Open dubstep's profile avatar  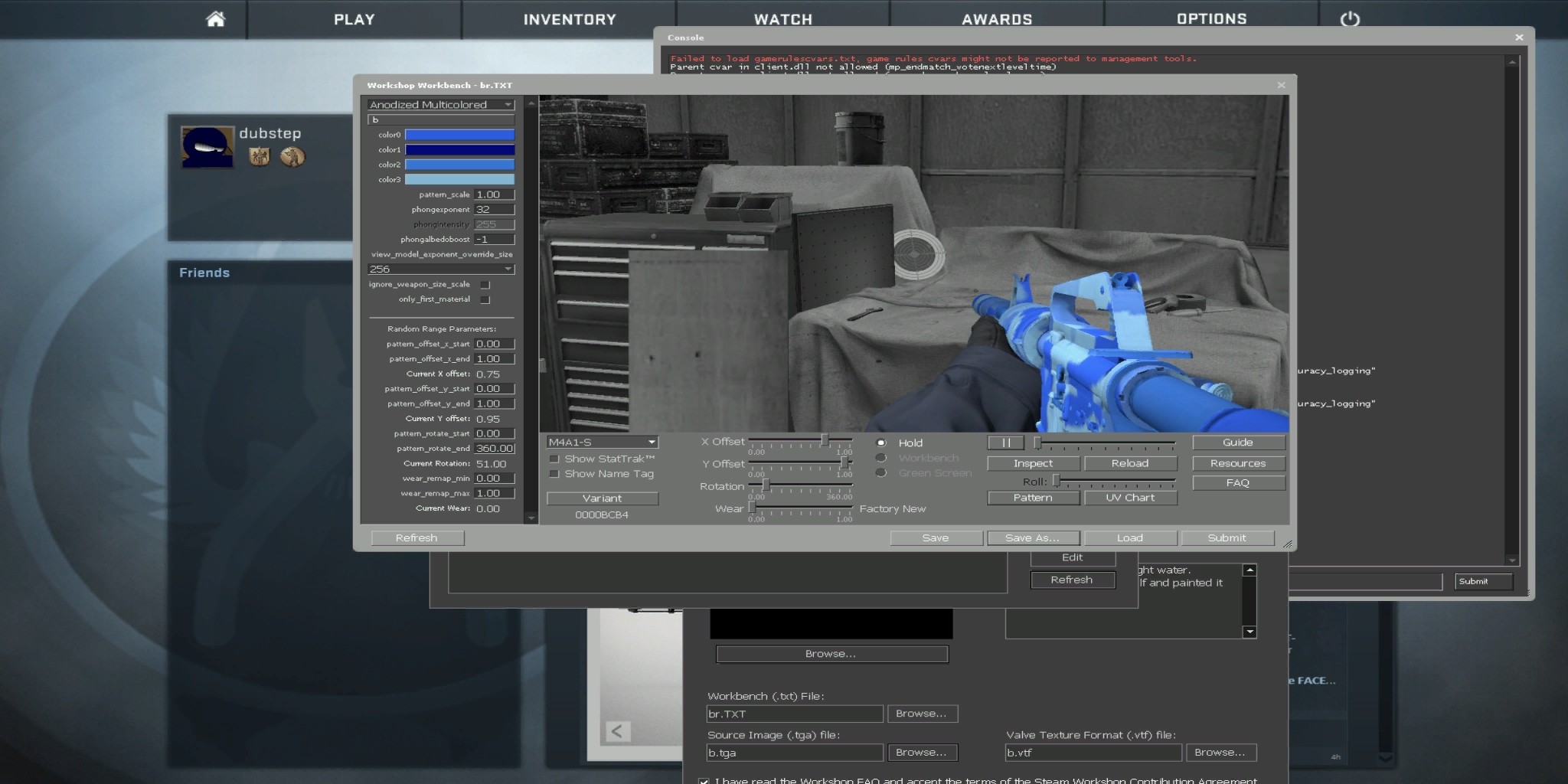pos(207,145)
